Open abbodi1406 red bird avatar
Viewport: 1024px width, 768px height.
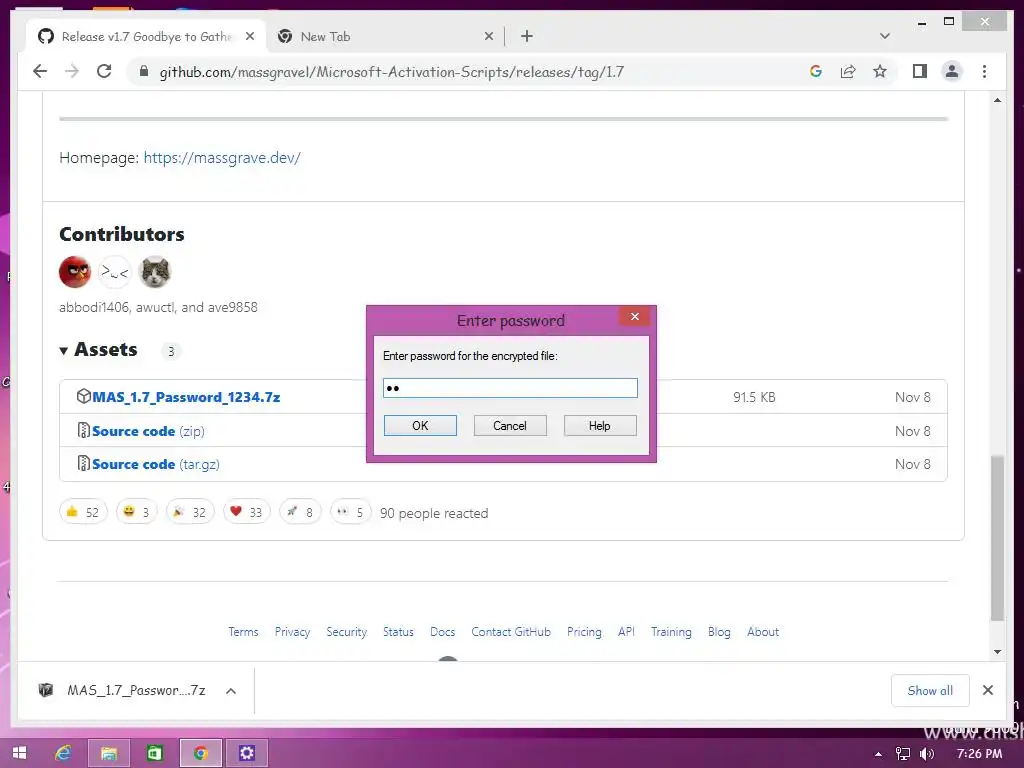(x=75, y=272)
